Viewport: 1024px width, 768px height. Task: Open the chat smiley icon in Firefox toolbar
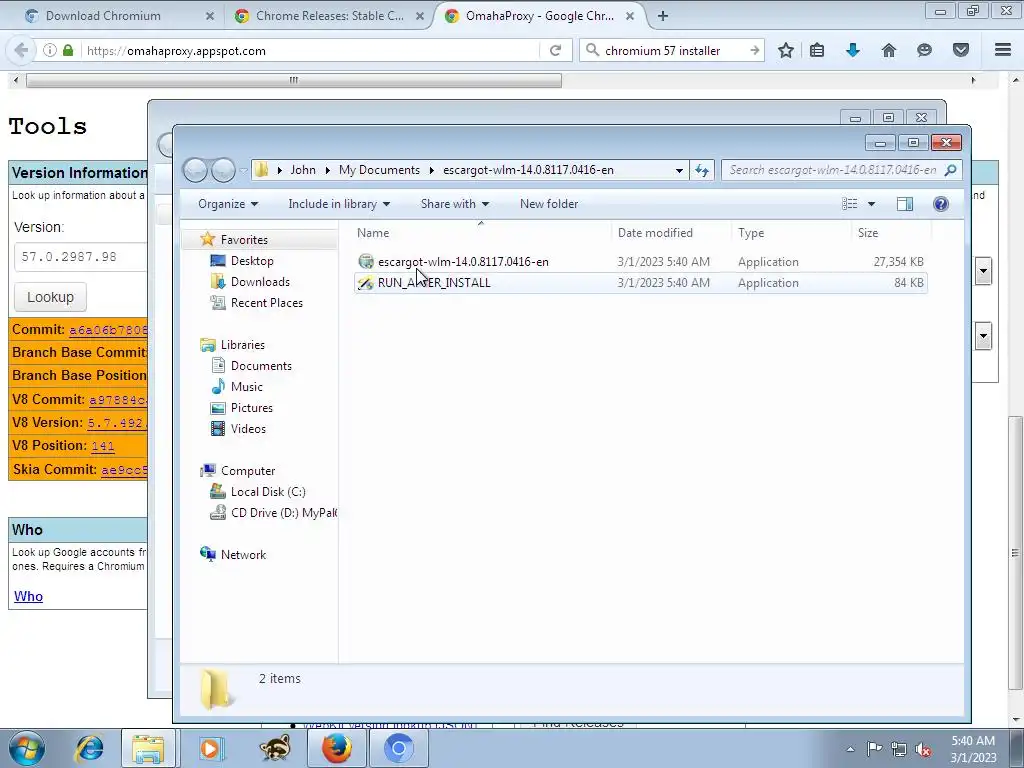[924, 50]
